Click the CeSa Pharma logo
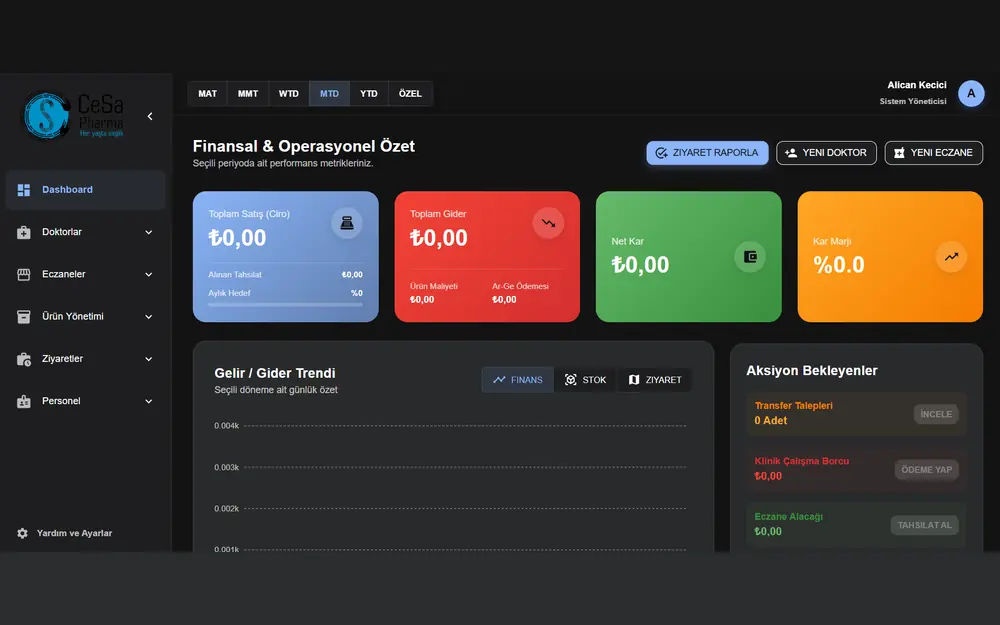This screenshot has height=625, width=1000. (x=74, y=115)
